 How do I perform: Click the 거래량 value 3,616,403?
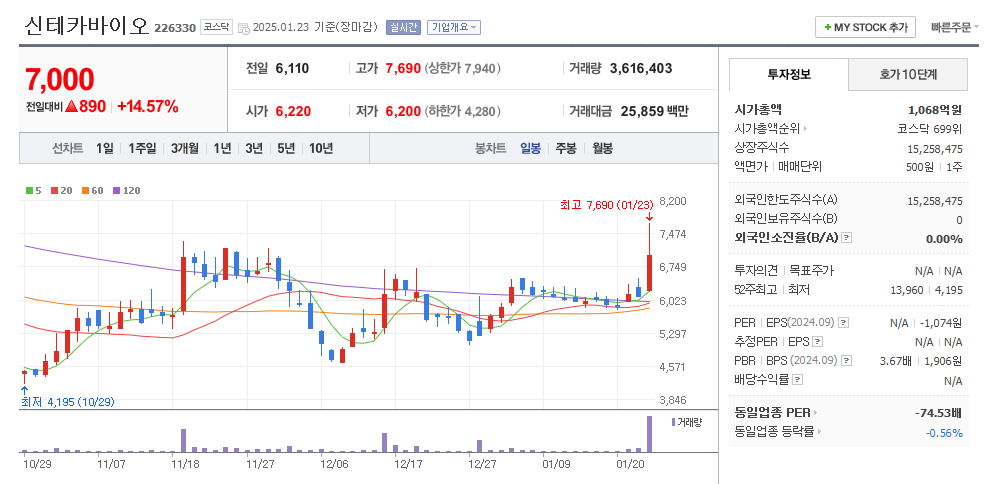click(x=641, y=68)
